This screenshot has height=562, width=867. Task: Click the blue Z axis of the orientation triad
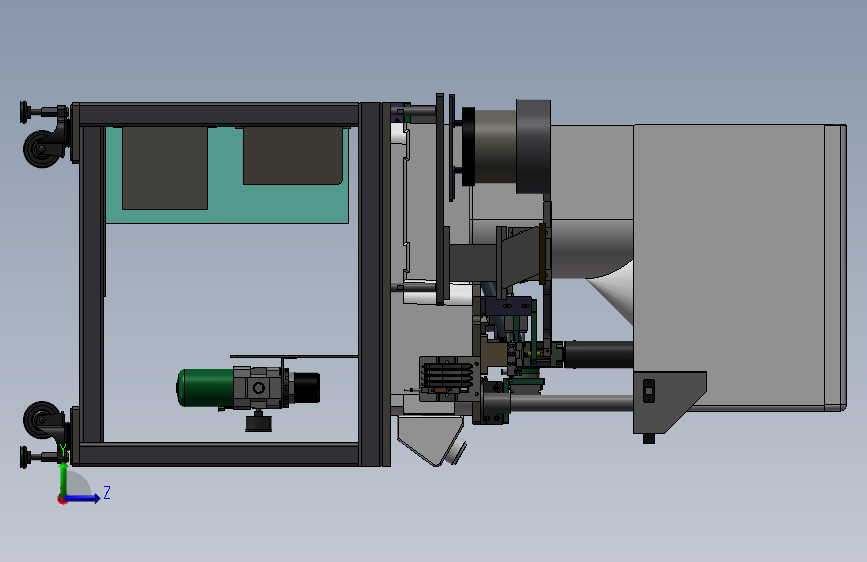coord(82,498)
